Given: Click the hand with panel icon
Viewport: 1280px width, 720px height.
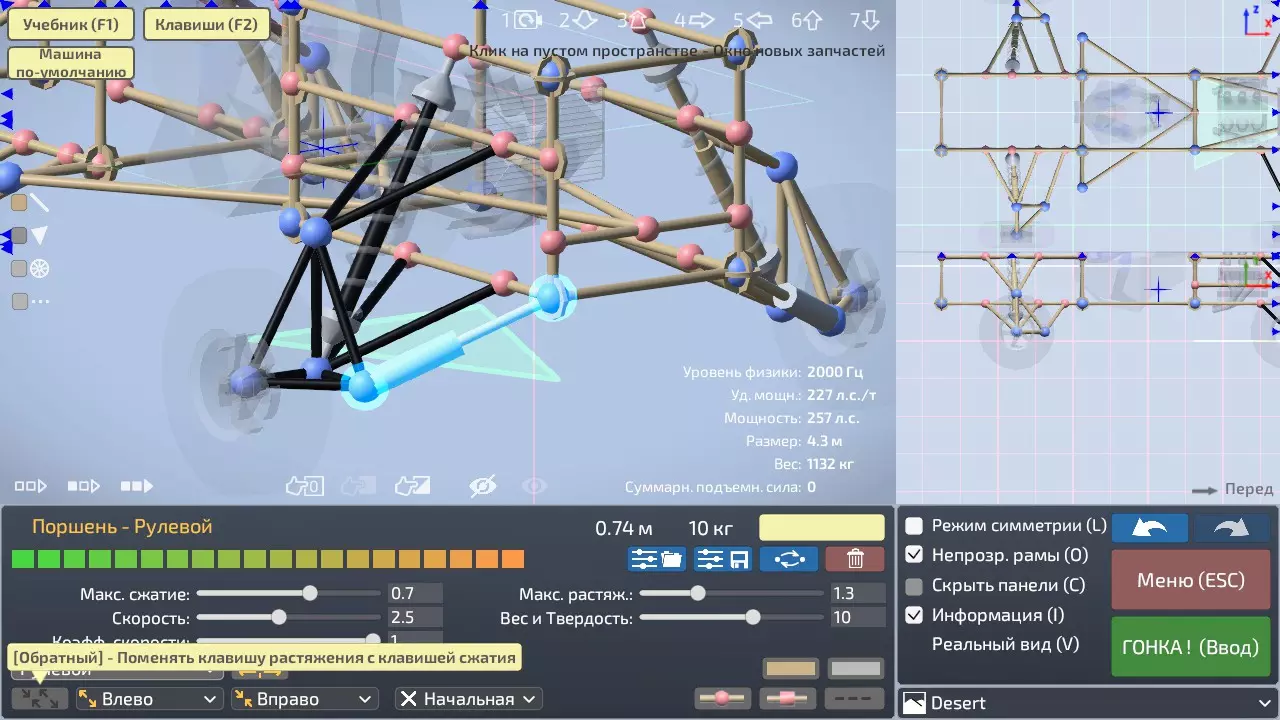Looking at the screenshot, I should tap(412, 487).
